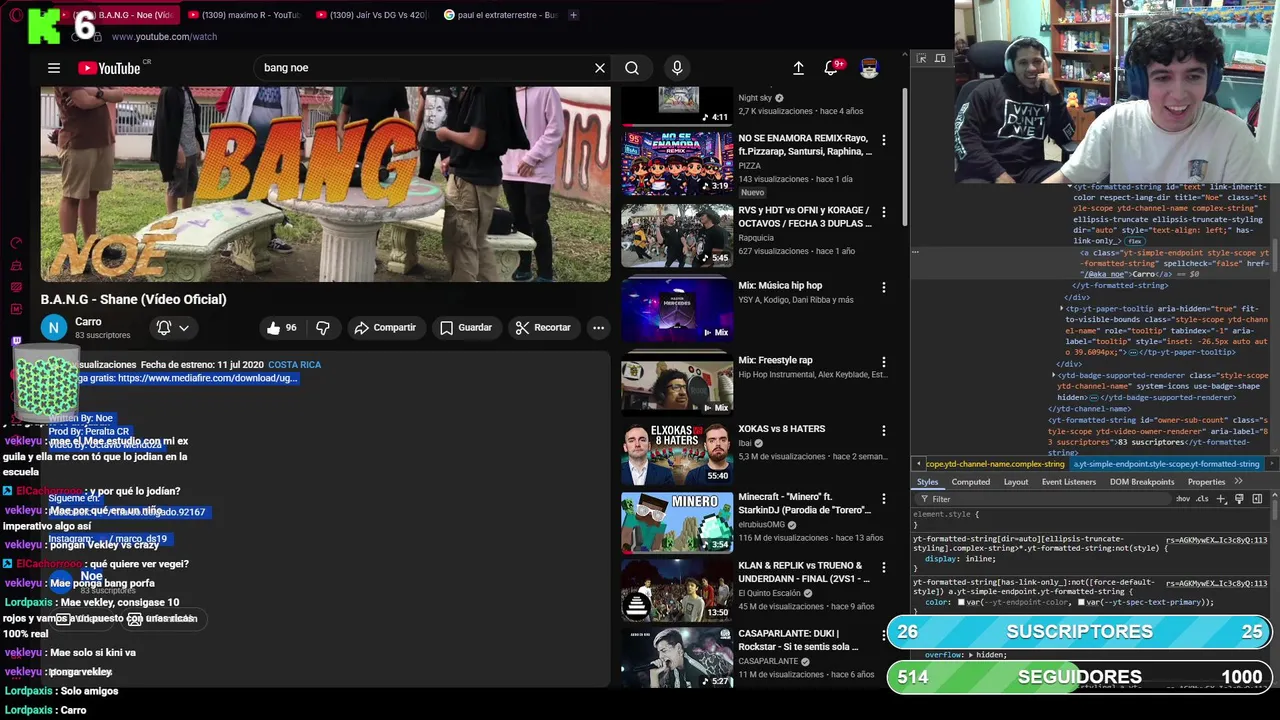The image size is (1280, 720).
Task: Toggle the :hov element state panel
Action: coord(1183,499)
